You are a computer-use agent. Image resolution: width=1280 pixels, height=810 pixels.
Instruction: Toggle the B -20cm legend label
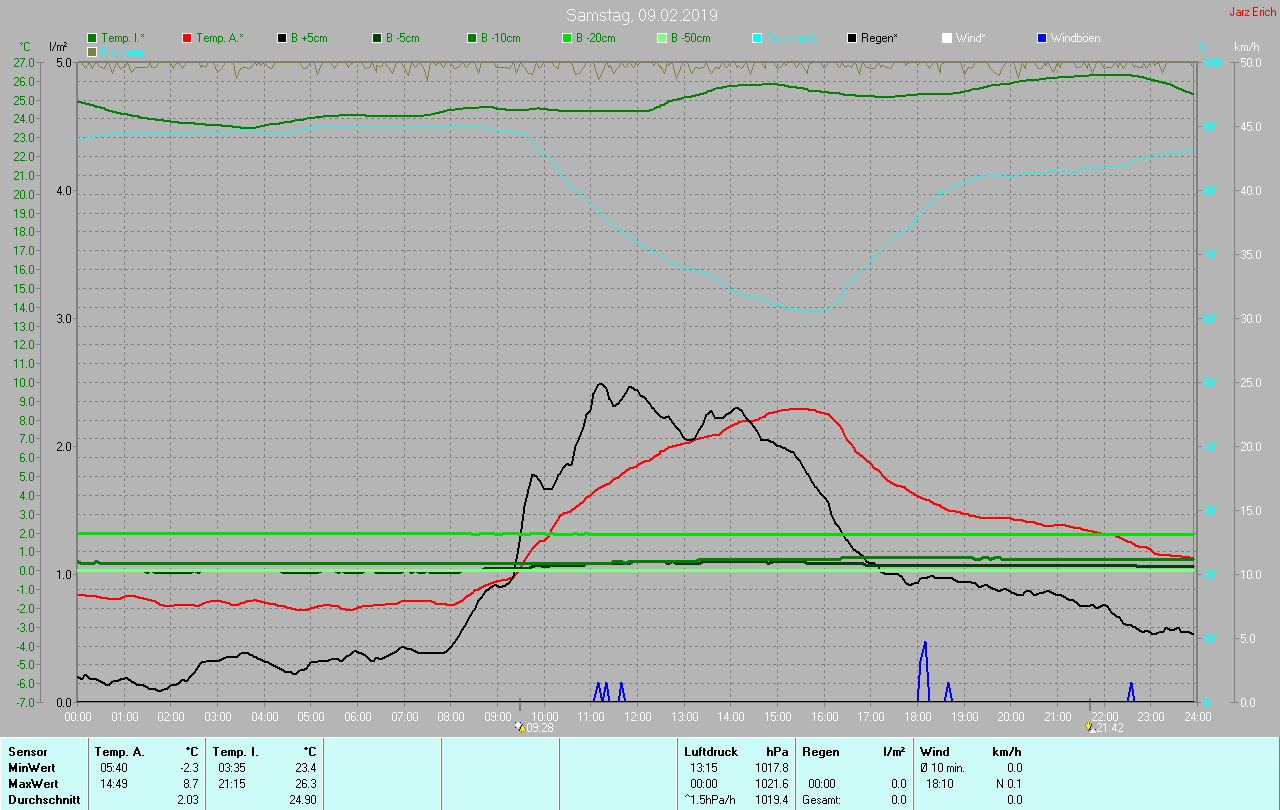(595, 38)
